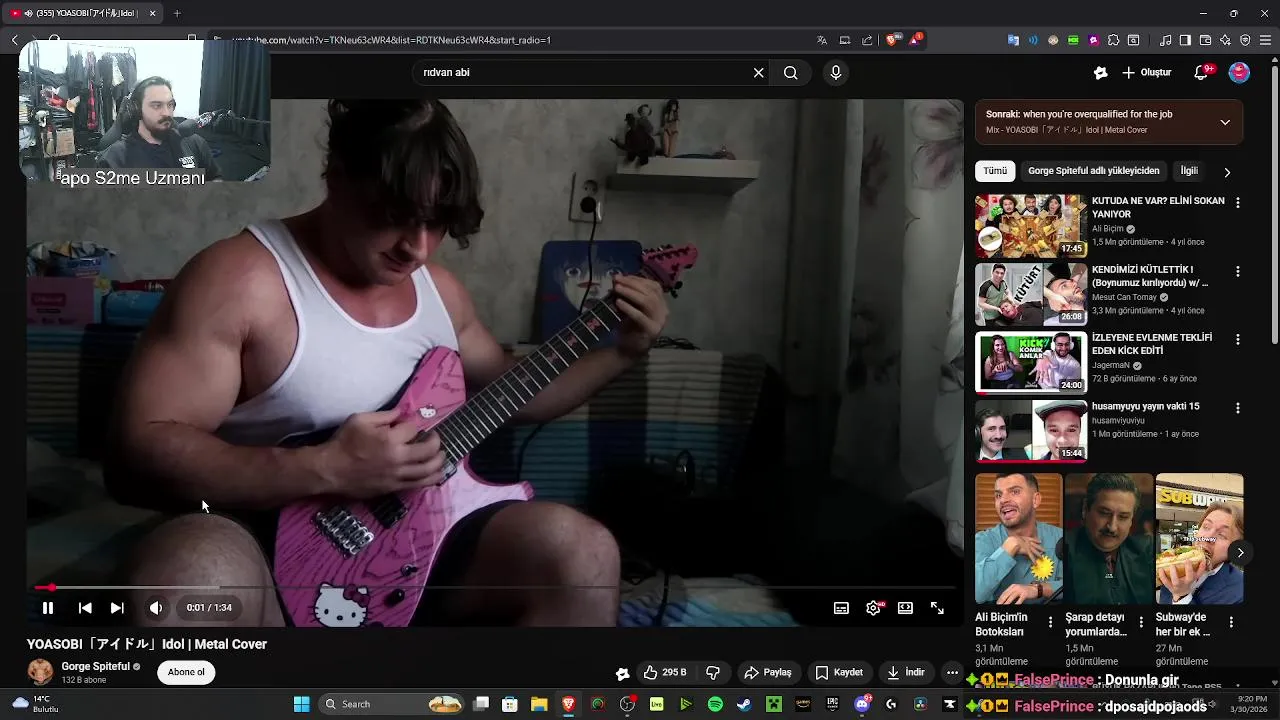Open the 'Ali Biçim'in Botoksları' short
1280x720 pixels.
[1018, 540]
